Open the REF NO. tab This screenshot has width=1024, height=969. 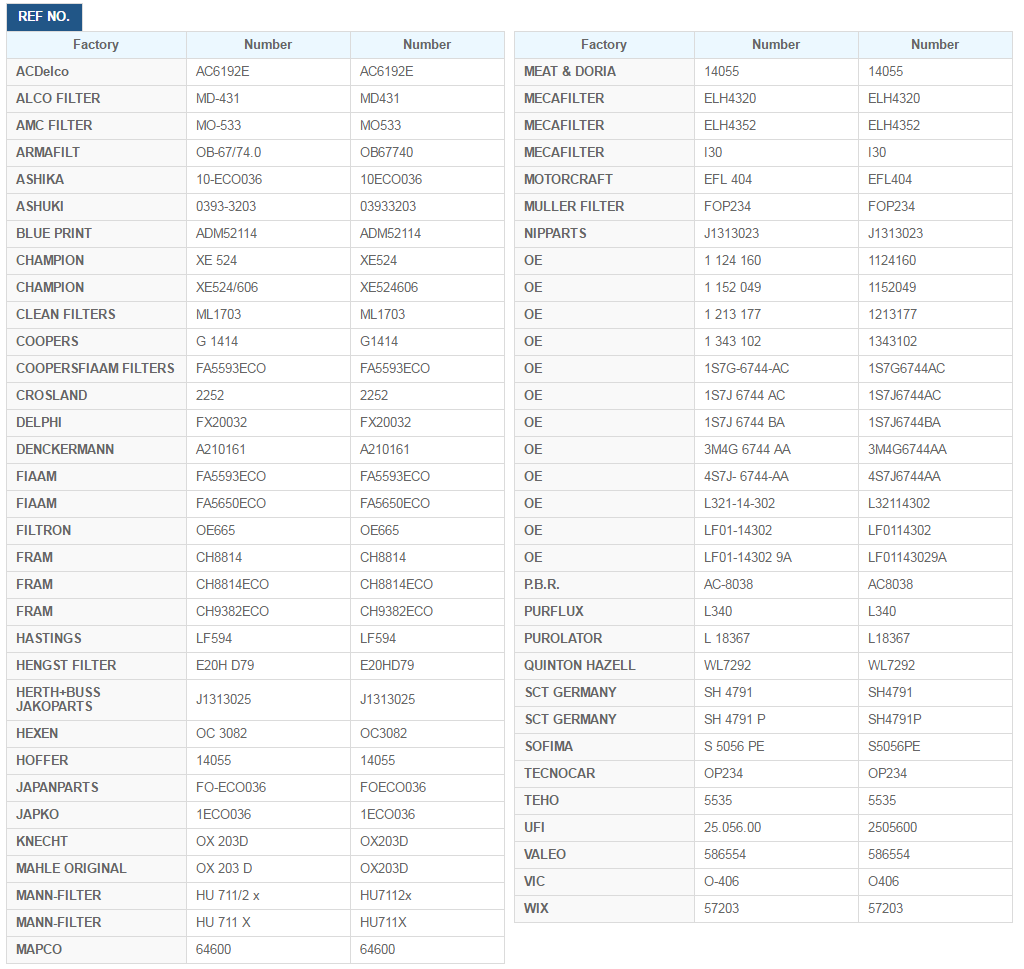pyautogui.click(x=44, y=16)
